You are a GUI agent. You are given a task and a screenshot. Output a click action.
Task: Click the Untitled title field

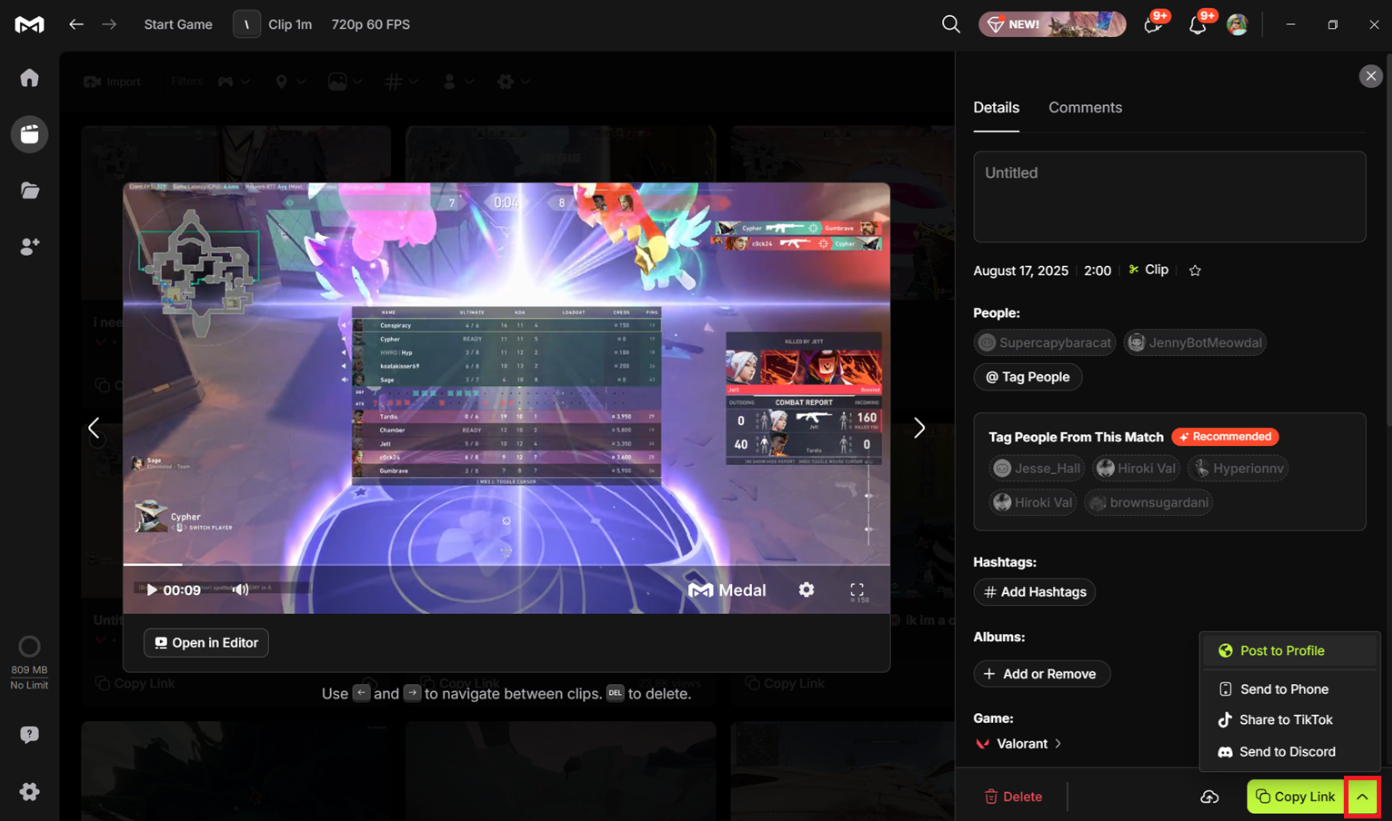[x=1169, y=196]
